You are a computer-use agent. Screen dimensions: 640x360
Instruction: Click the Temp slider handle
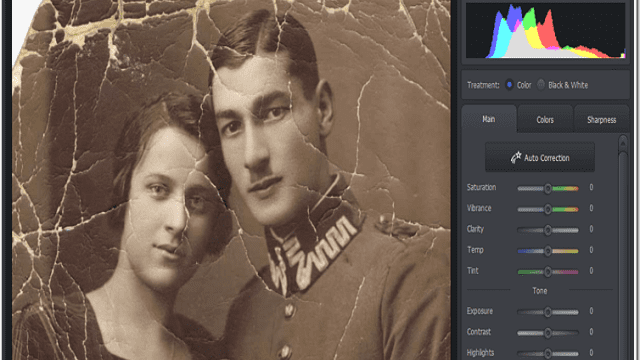tap(548, 251)
